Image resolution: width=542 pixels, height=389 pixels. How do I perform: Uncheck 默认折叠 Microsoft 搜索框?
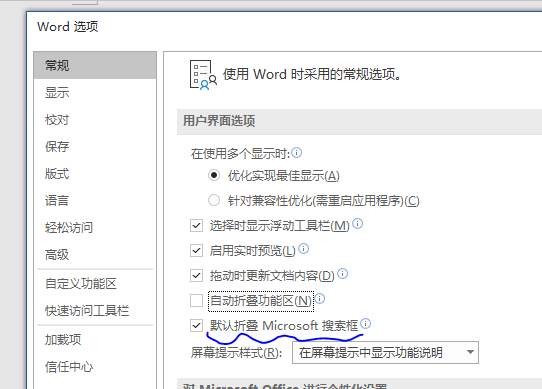(x=196, y=325)
